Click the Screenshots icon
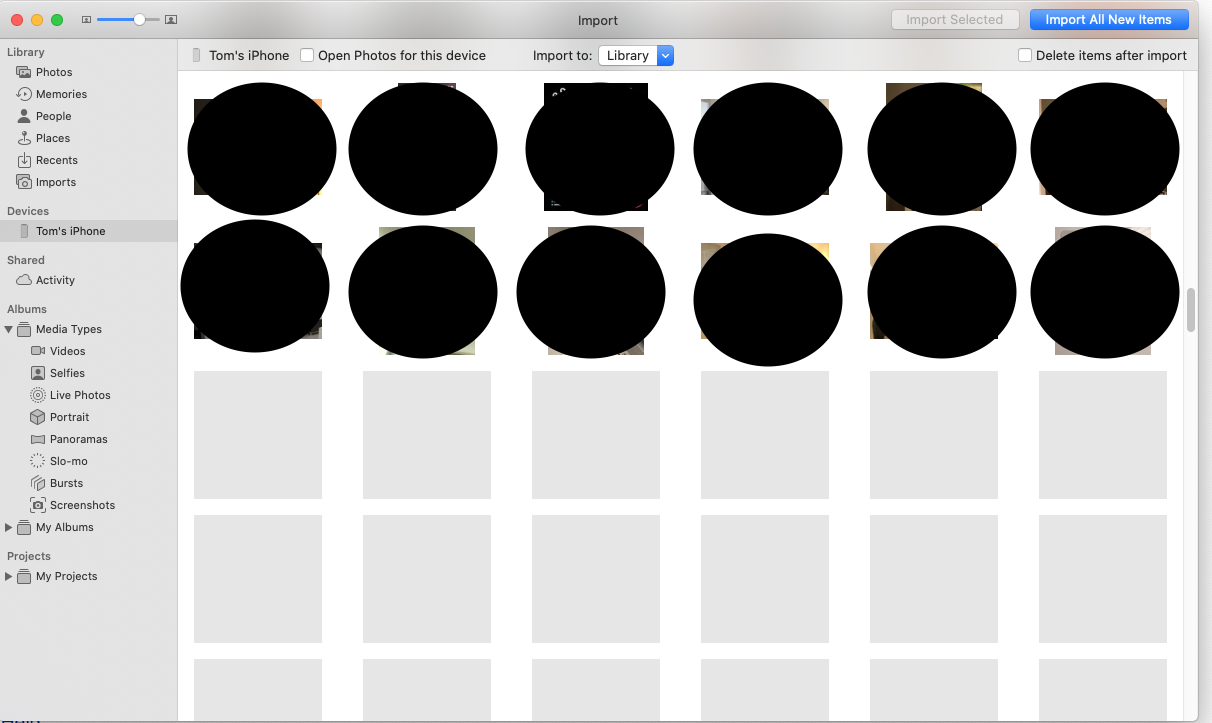The image size is (1212, 723). pyautogui.click(x=38, y=505)
